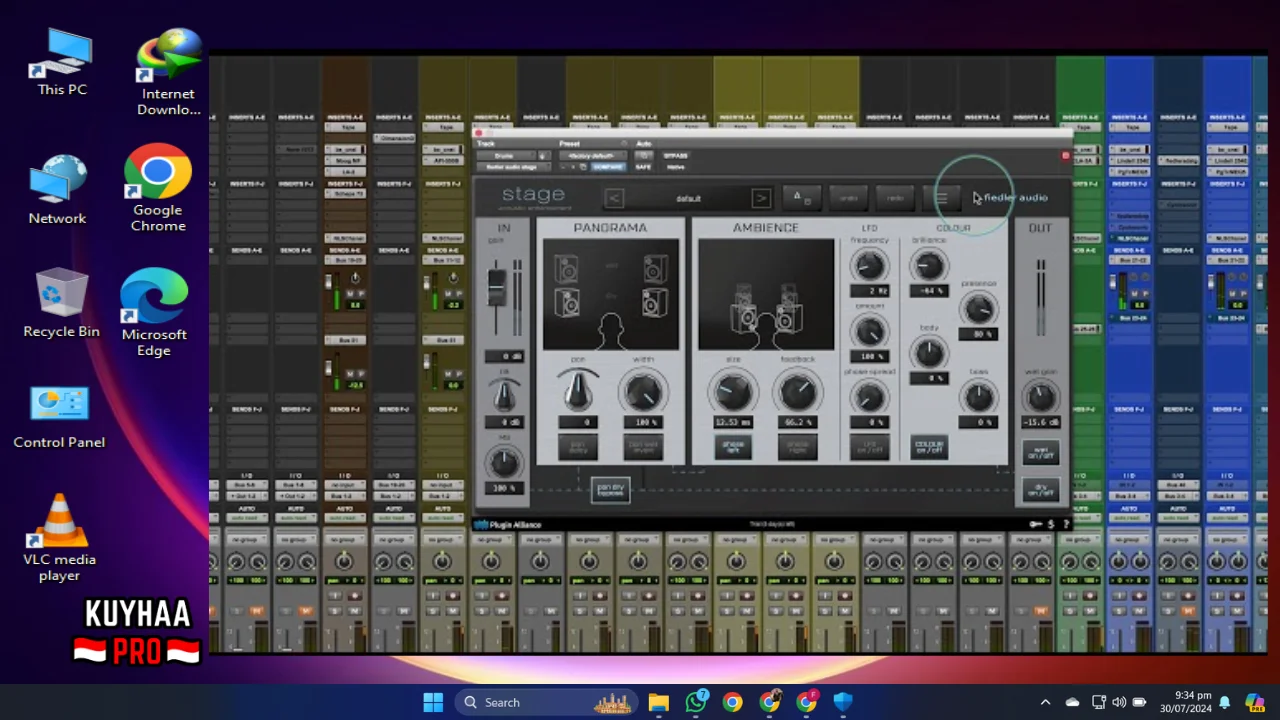Click the size knob in Ambience
1280x720 pixels.
coord(733,392)
